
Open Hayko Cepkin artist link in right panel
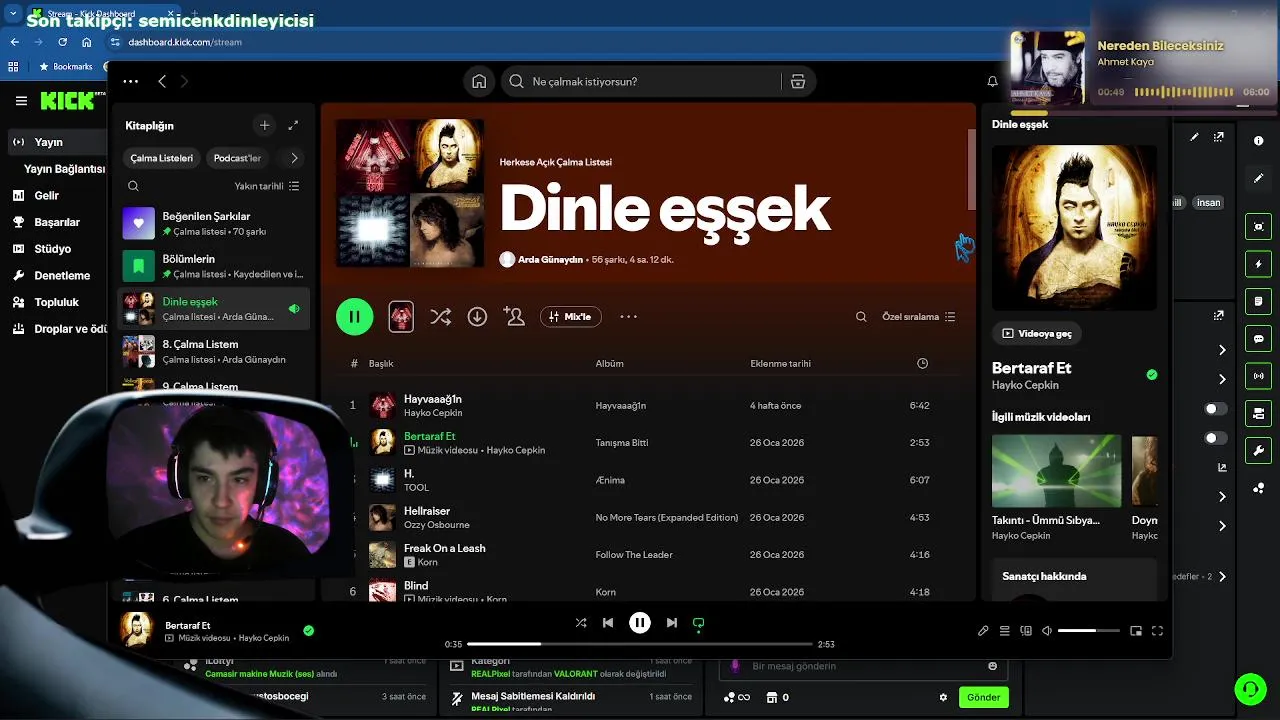coord(1025,385)
